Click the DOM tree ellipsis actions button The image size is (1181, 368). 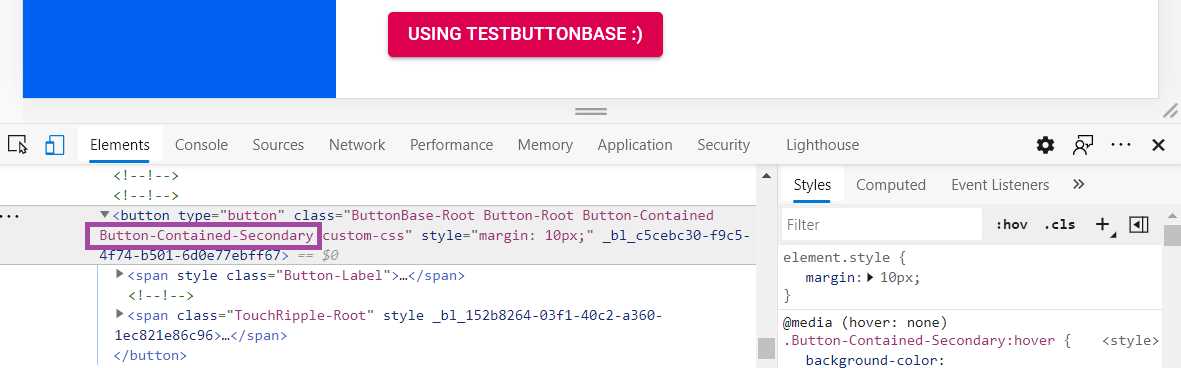[11, 216]
